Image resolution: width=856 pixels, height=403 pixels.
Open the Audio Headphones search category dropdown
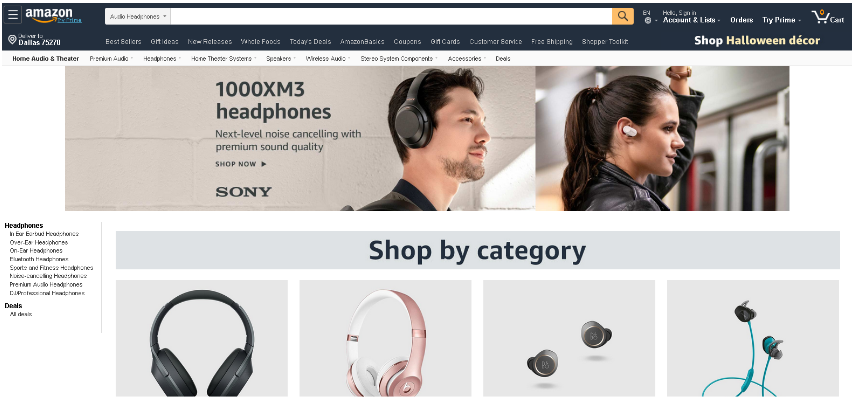[138, 16]
